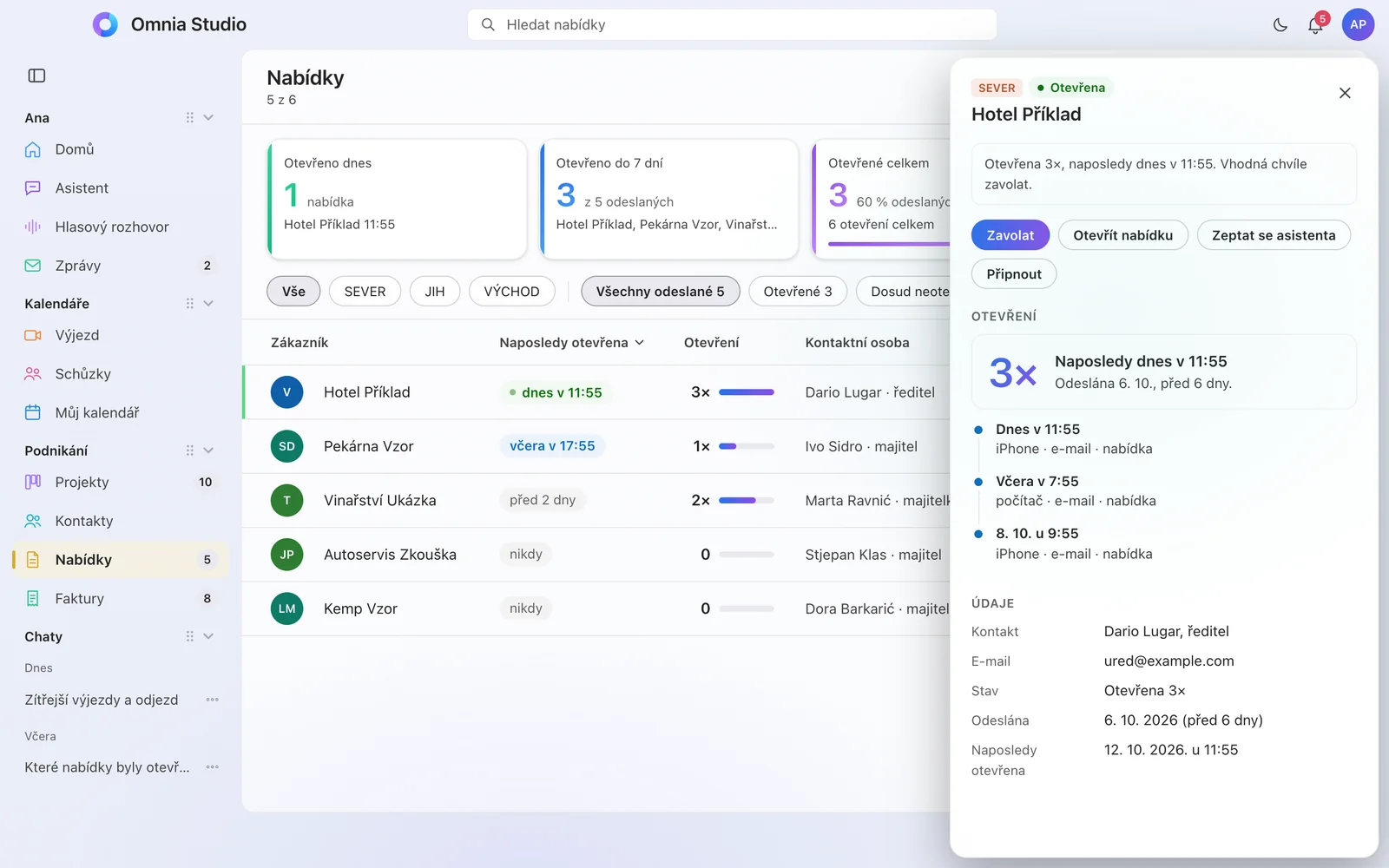Open Faktury document icon
This screenshot has height=868, width=1389.
click(x=33, y=599)
